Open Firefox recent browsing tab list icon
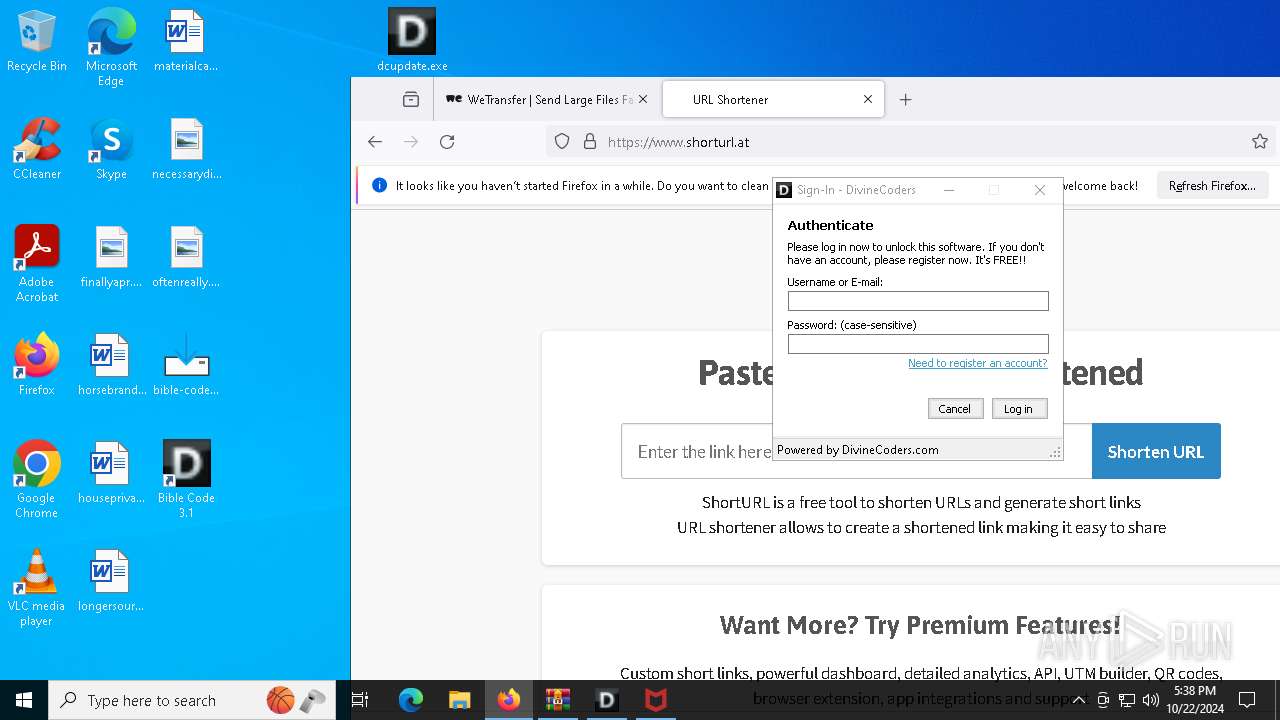 (x=411, y=99)
